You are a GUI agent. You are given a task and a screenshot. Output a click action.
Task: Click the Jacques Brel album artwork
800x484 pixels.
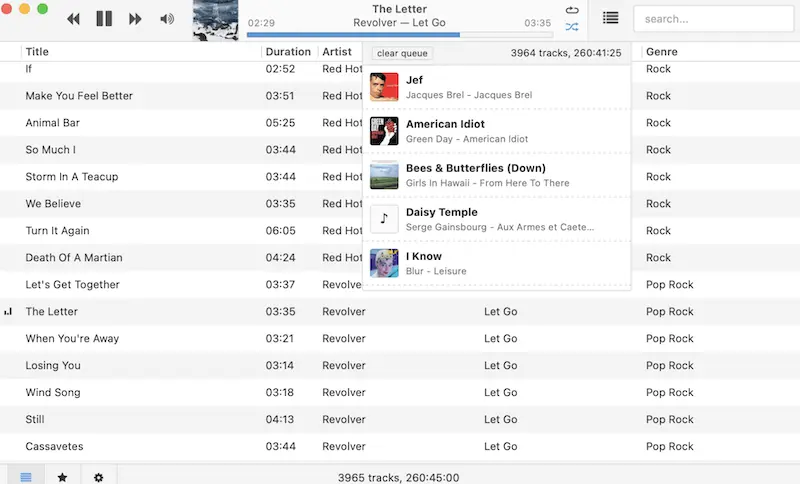coord(384,87)
